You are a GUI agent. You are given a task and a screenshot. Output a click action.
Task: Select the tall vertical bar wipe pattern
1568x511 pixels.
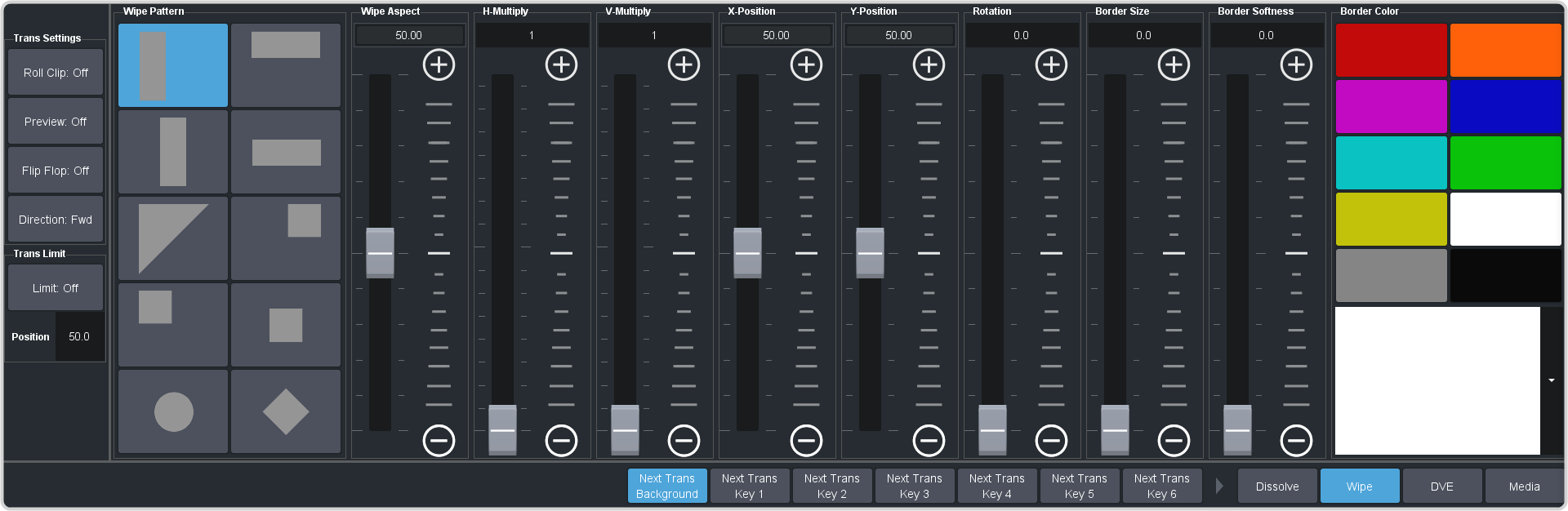173,65
